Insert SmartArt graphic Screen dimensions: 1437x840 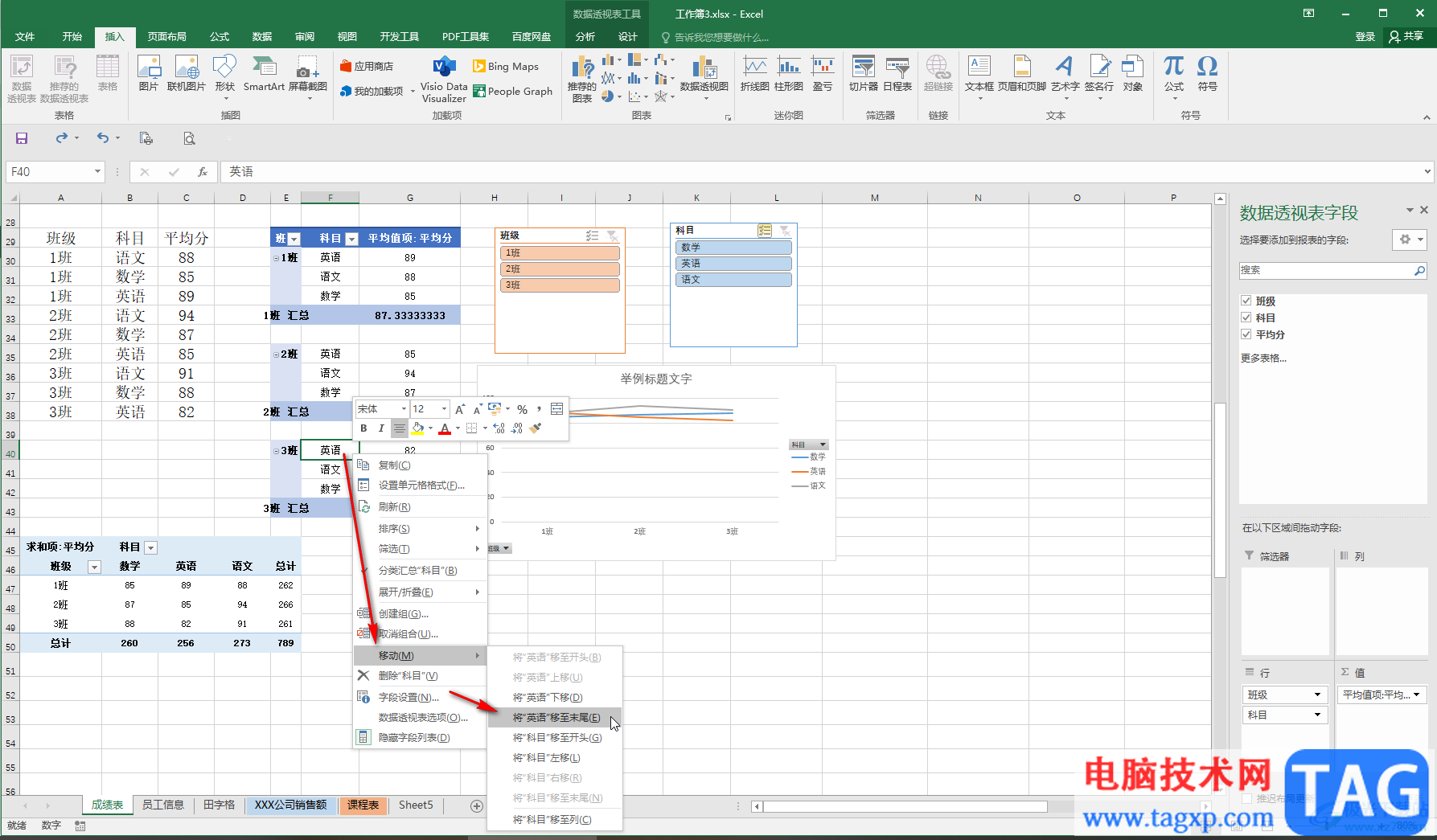pos(264,73)
